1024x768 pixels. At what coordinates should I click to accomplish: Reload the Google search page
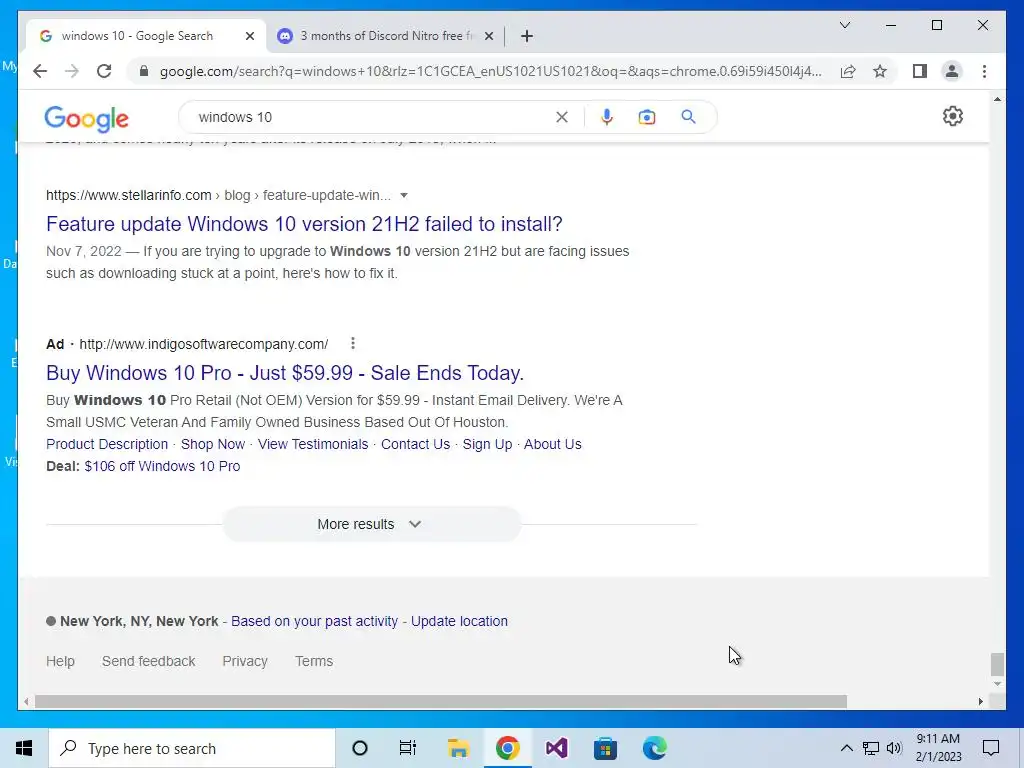tap(104, 71)
